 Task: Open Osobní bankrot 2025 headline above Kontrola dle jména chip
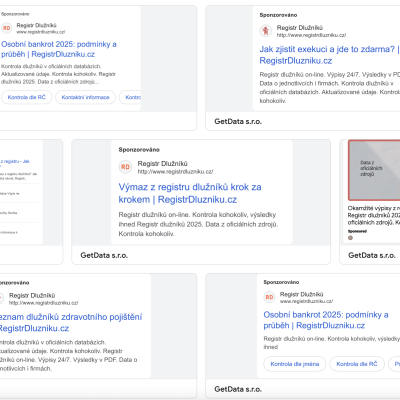pos(326,320)
